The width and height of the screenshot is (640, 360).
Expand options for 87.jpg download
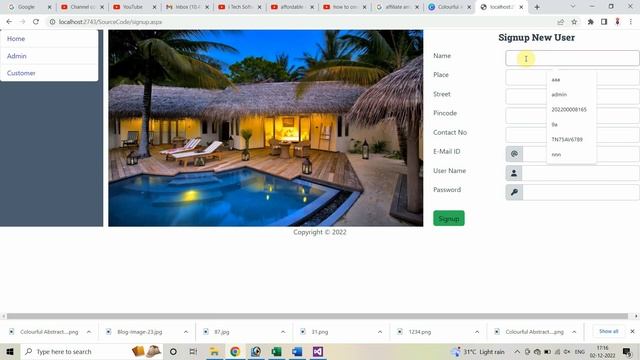(x=283, y=332)
